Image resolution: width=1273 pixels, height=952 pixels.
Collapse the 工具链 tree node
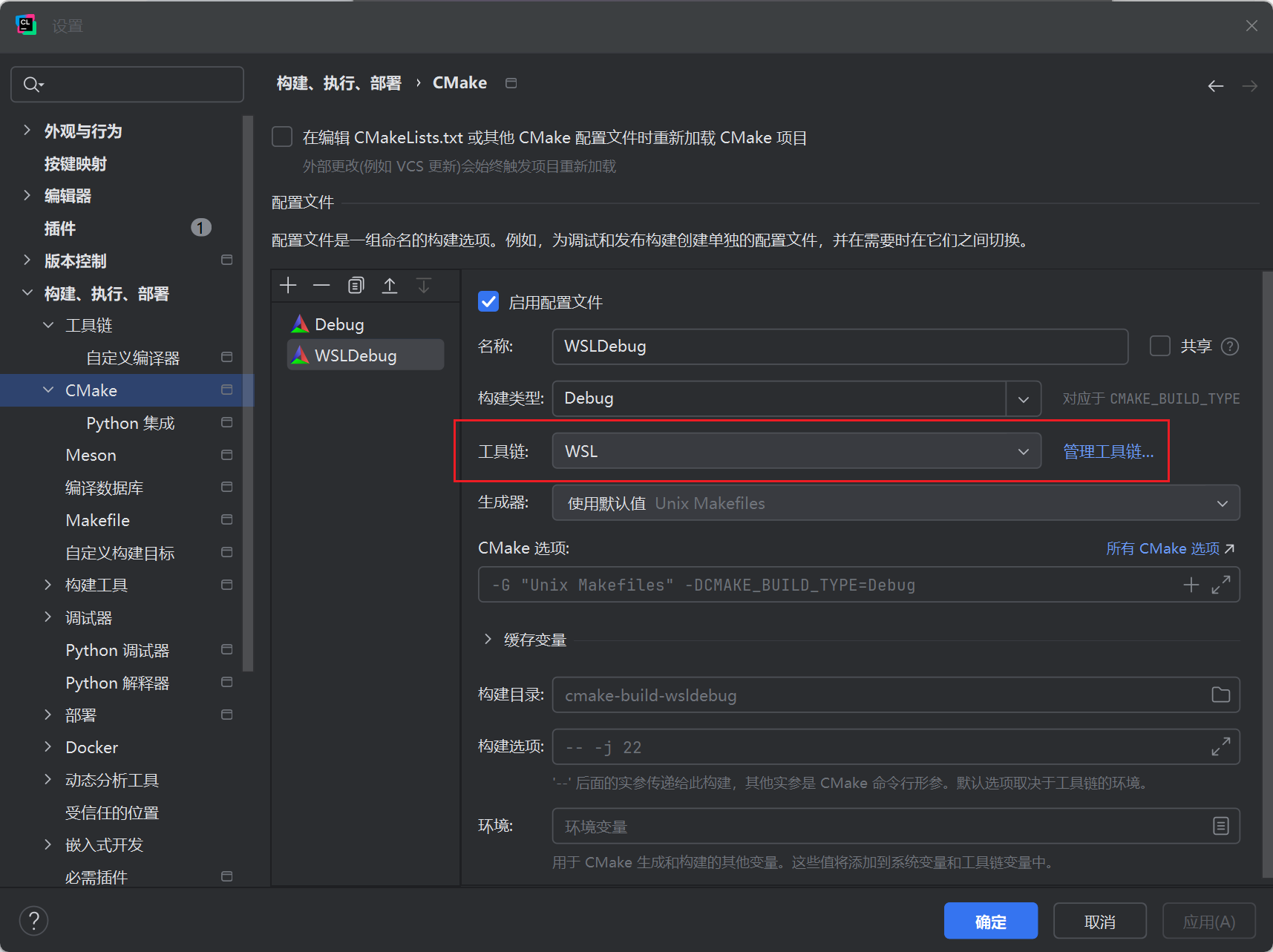(x=48, y=325)
